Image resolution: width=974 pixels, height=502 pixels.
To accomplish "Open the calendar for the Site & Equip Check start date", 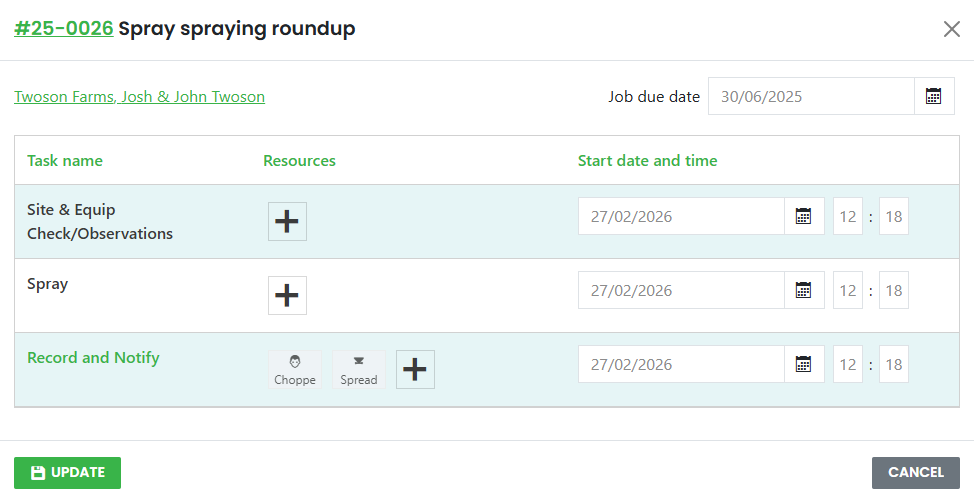I will [804, 216].
